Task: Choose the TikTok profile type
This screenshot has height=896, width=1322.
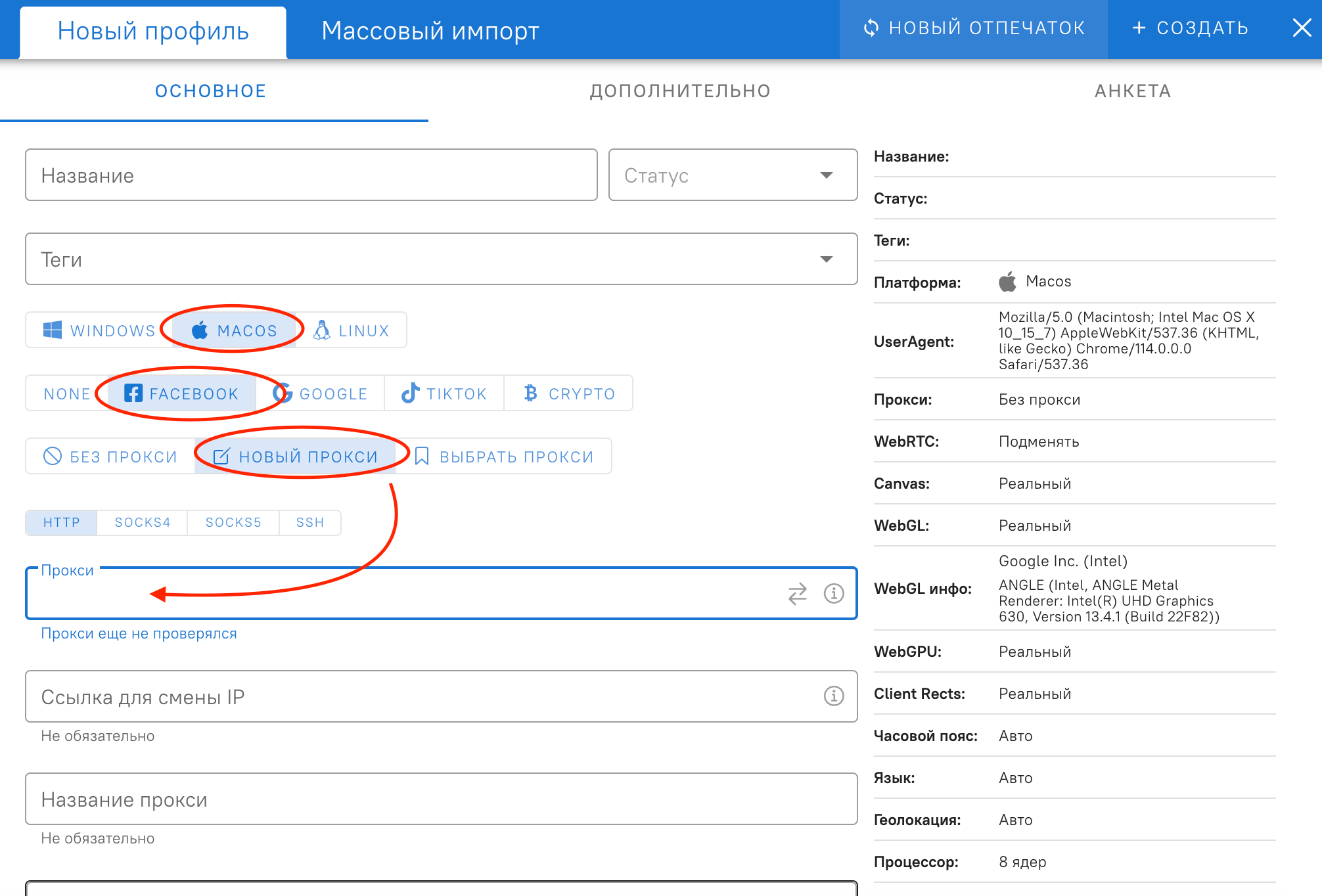Action: pyautogui.click(x=444, y=393)
